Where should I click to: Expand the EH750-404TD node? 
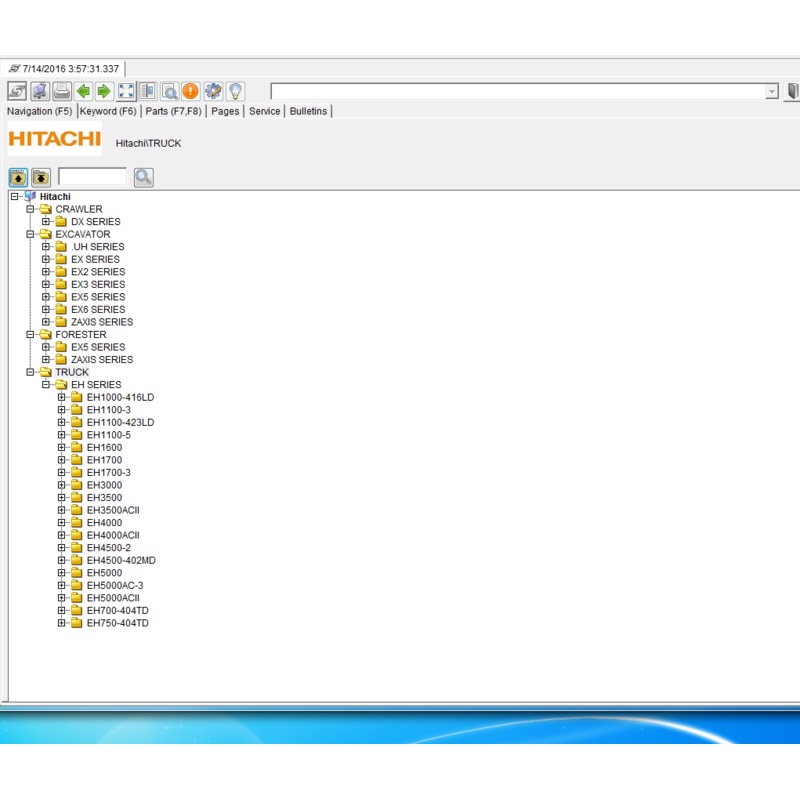coord(61,623)
